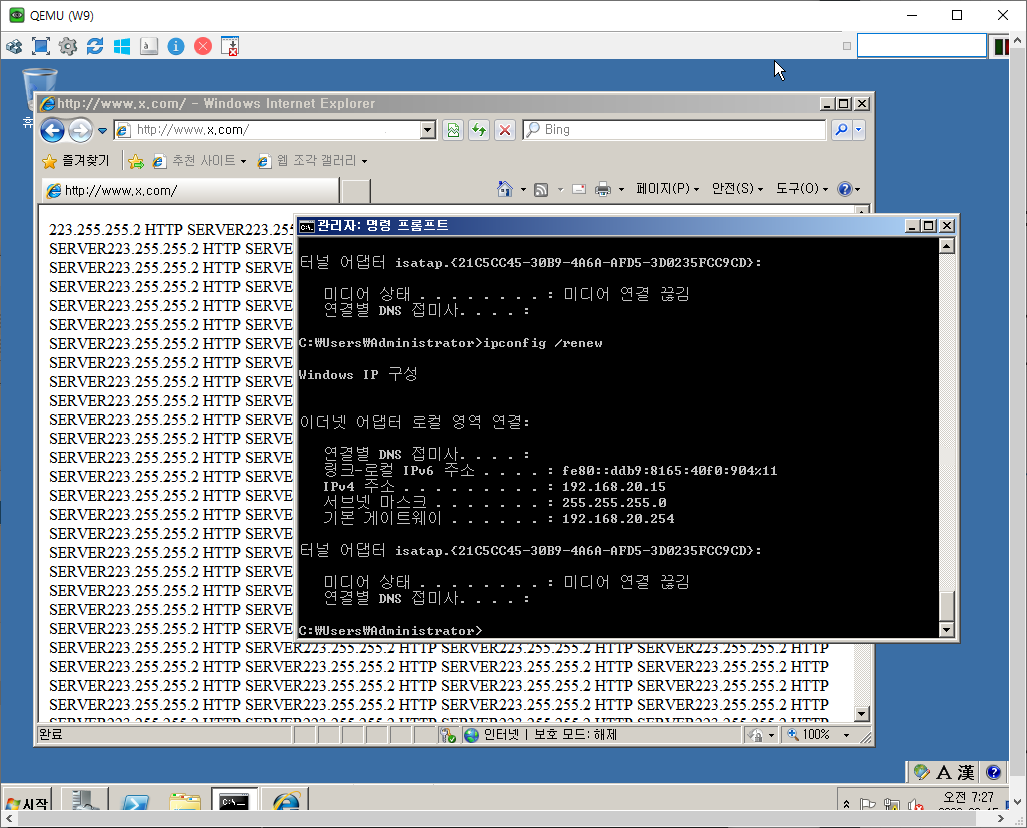Expand the address bar URL history dropdown
The width and height of the screenshot is (1027, 828).
(x=428, y=130)
